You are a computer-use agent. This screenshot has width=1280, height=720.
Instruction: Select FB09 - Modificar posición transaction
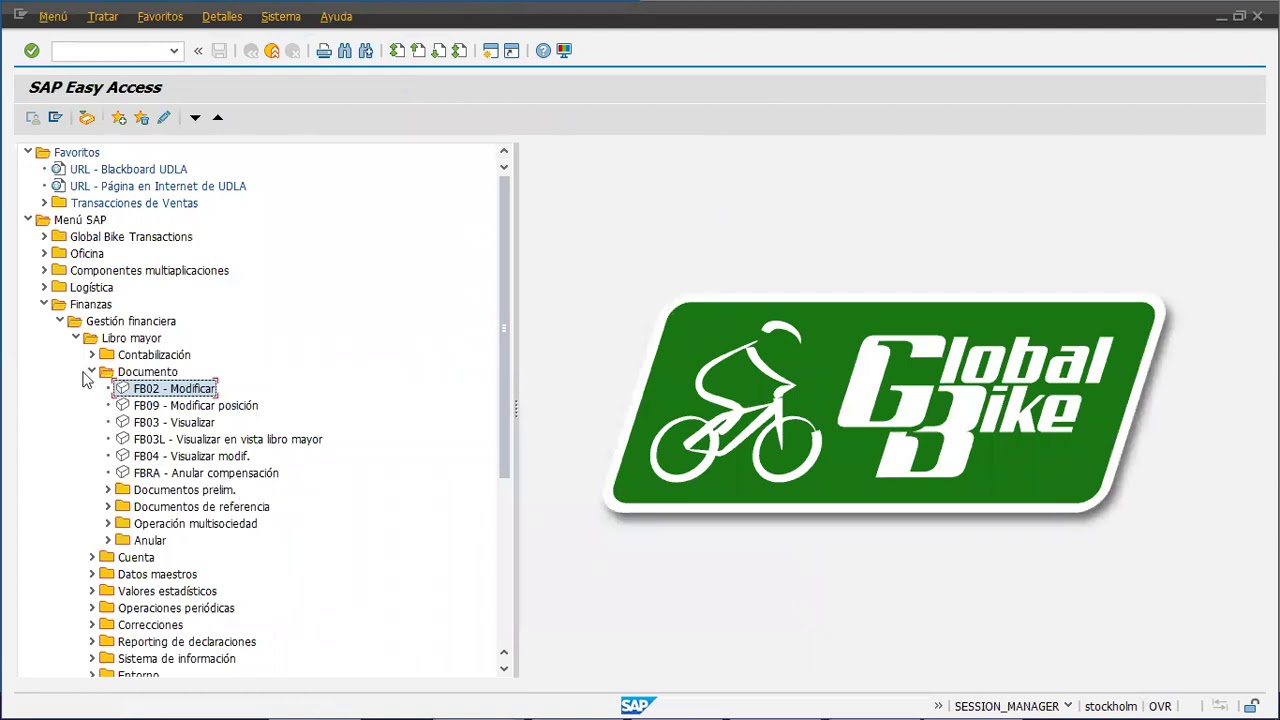[196, 406]
